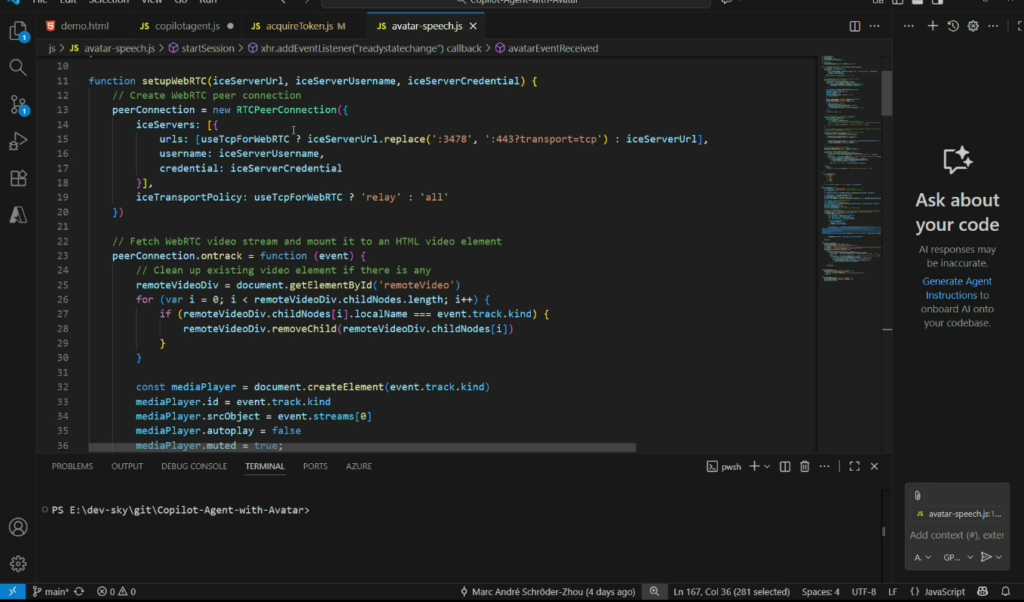Open the Extensions view
1024x602 pixels.
tap(18, 178)
